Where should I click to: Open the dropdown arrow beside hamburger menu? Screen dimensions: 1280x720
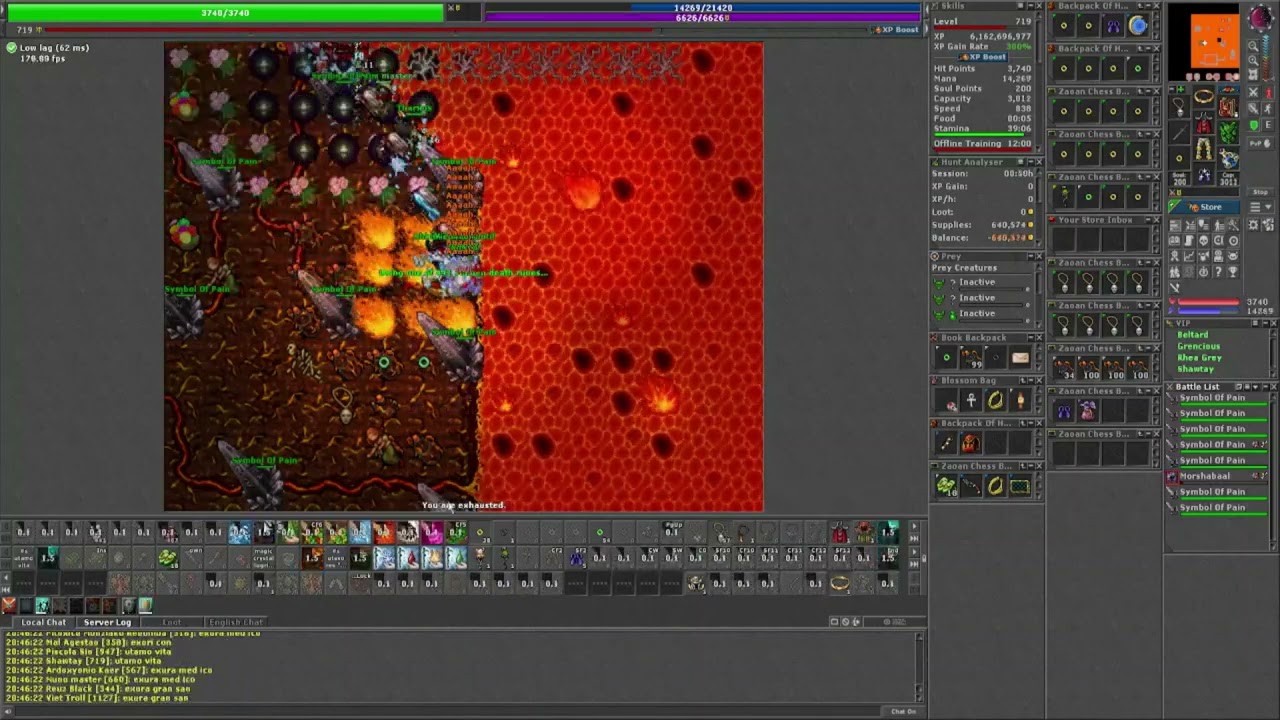tap(1268, 207)
